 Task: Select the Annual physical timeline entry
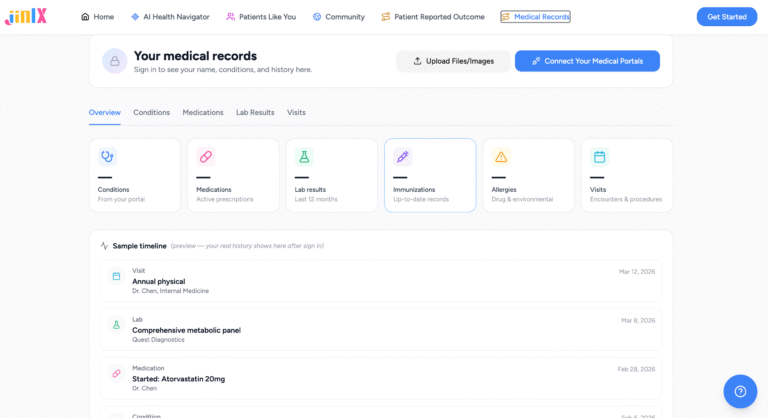pyautogui.click(x=381, y=281)
